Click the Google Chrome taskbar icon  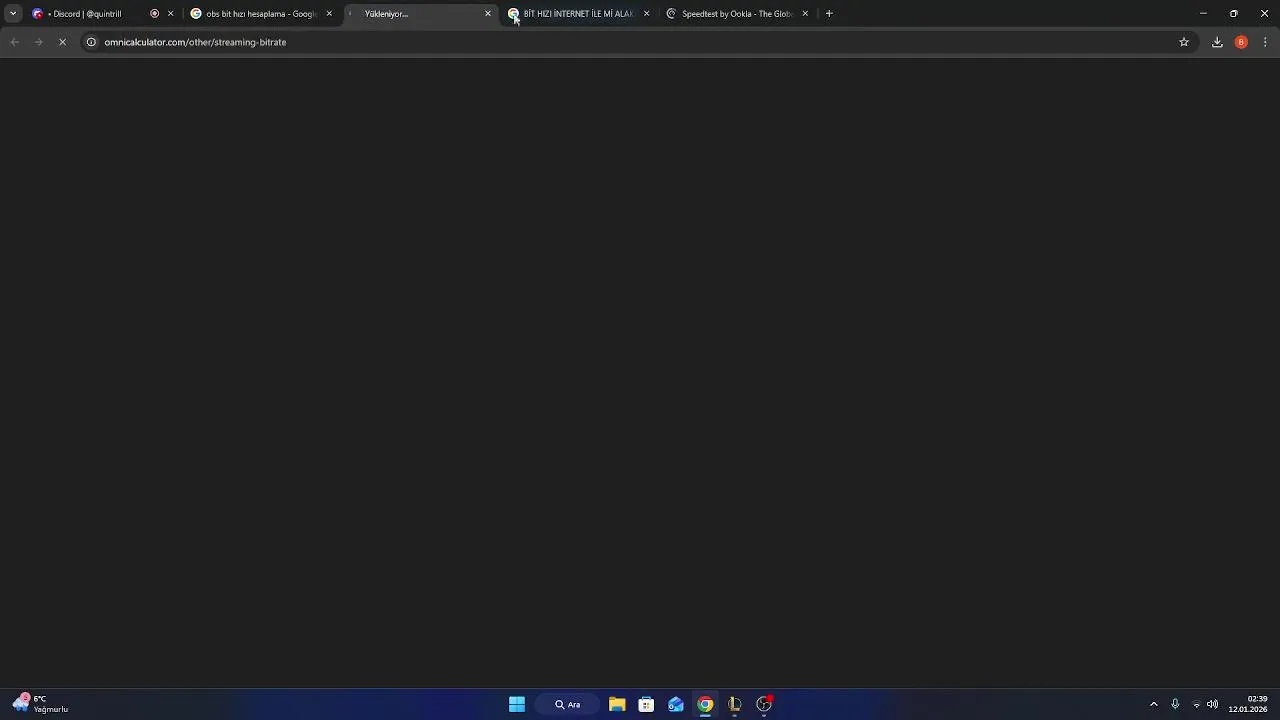tap(705, 704)
